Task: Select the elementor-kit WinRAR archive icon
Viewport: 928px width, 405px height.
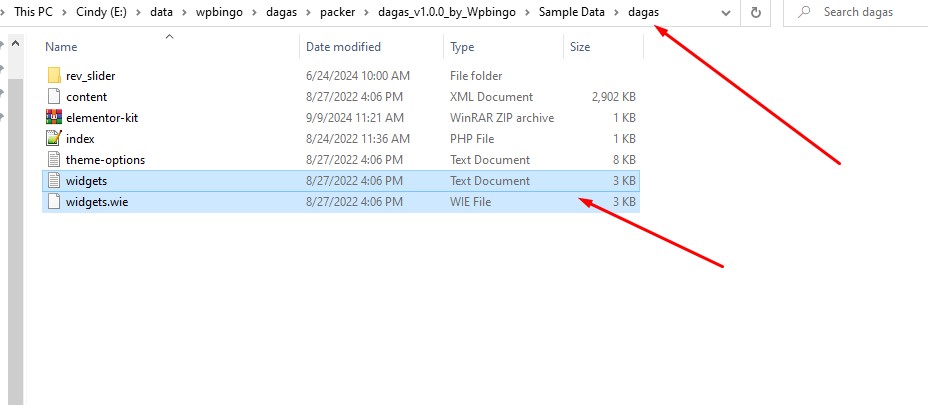Action: pos(54,118)
